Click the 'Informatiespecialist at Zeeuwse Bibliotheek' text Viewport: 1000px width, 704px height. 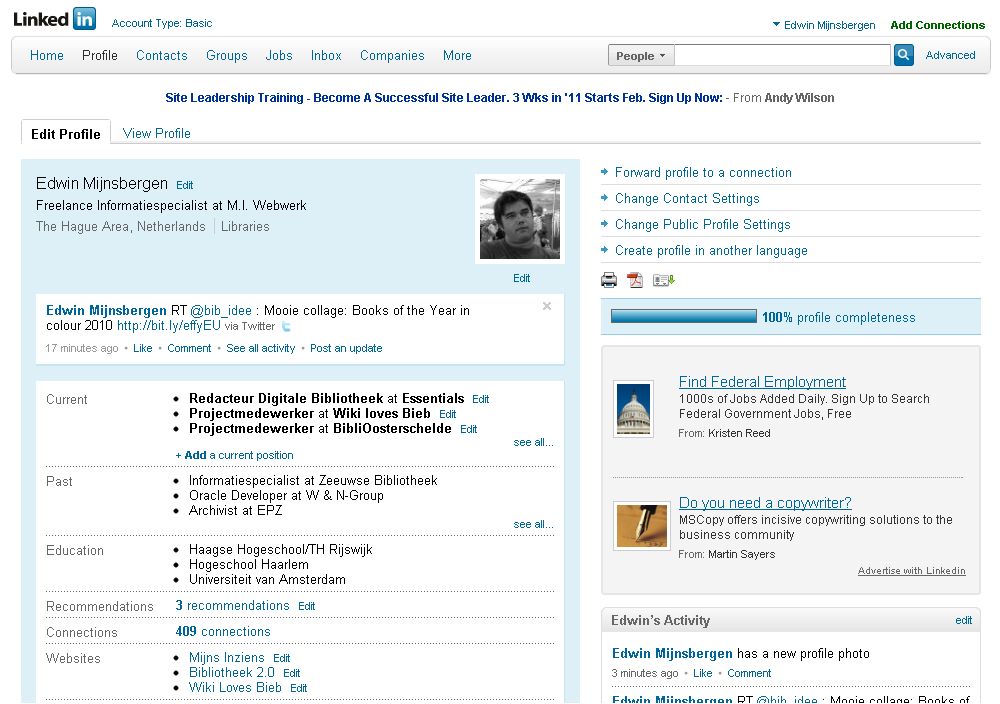313,480
